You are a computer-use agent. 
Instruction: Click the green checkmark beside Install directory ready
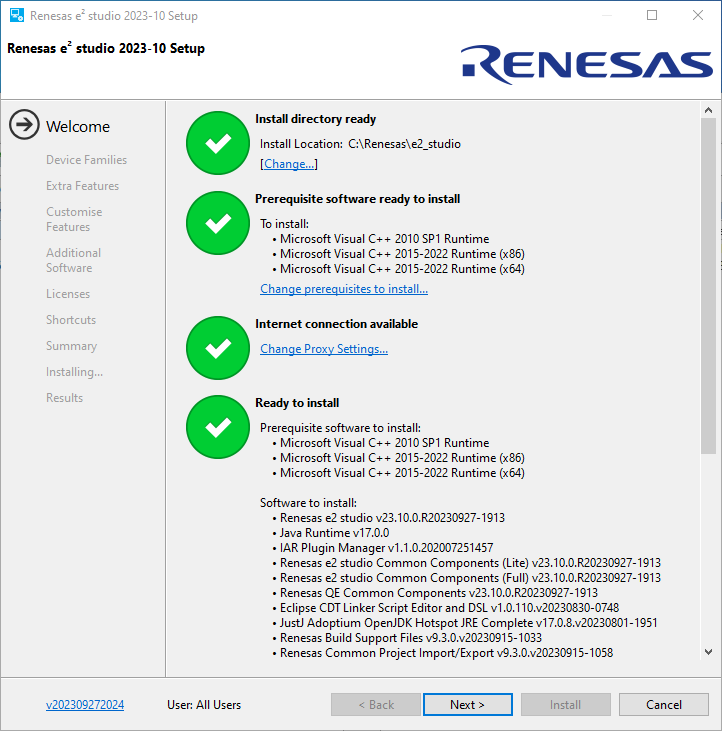(x=217, y=144)
